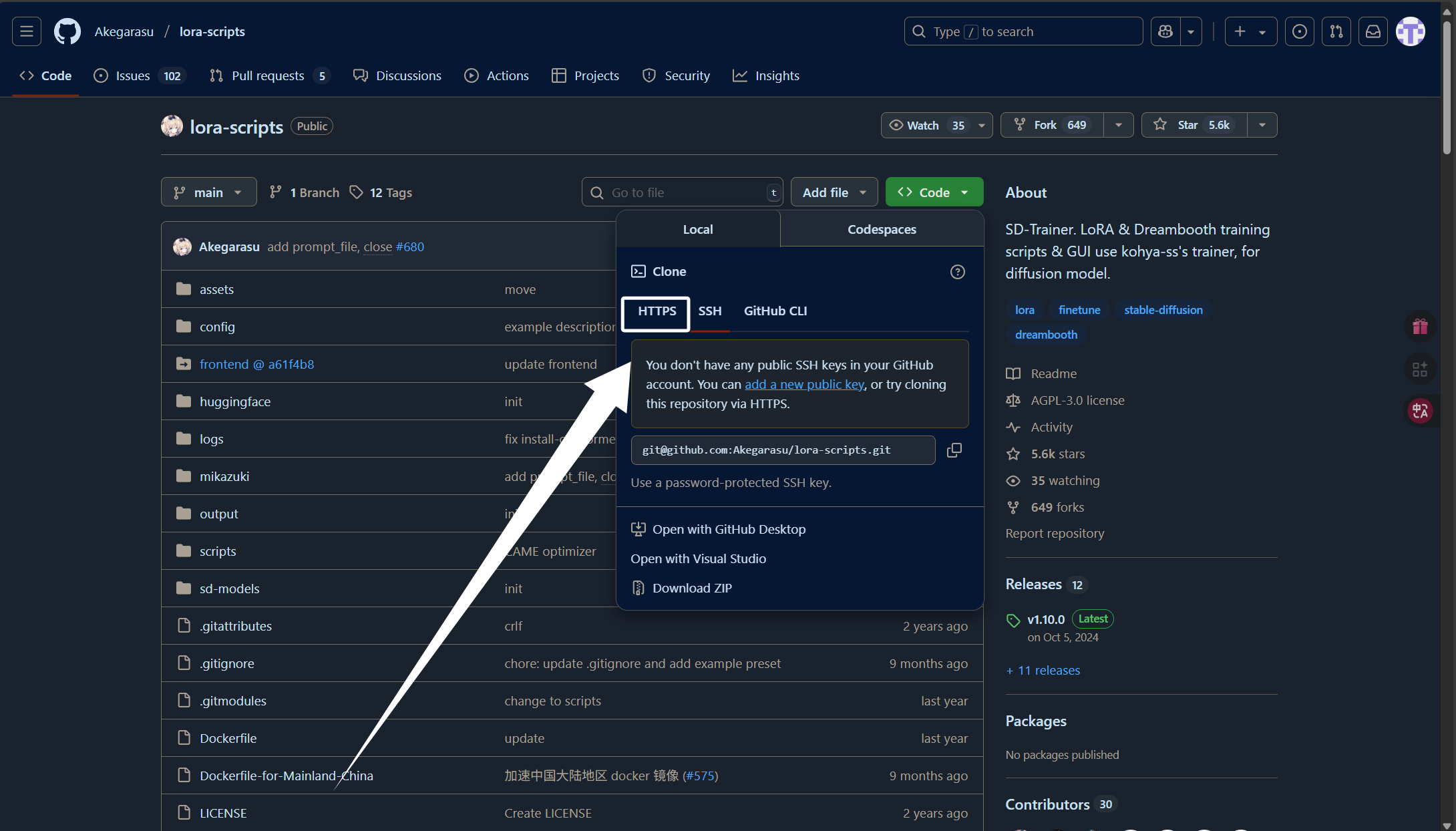Open the Readme link in About
The width and height of the screenshot is (1456, 831).
pyautogui.click(x=1041, y=373)
